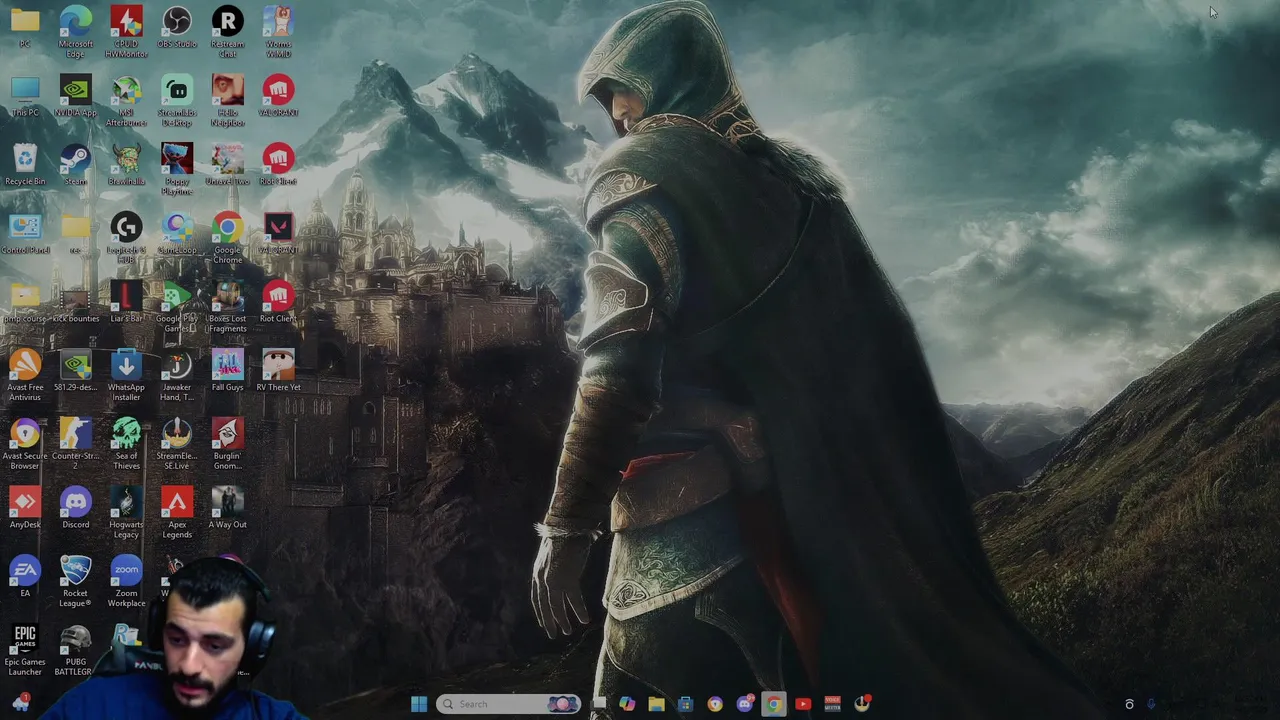Select the A Way Out icon

pyautogui.click(x=227, y=508)
